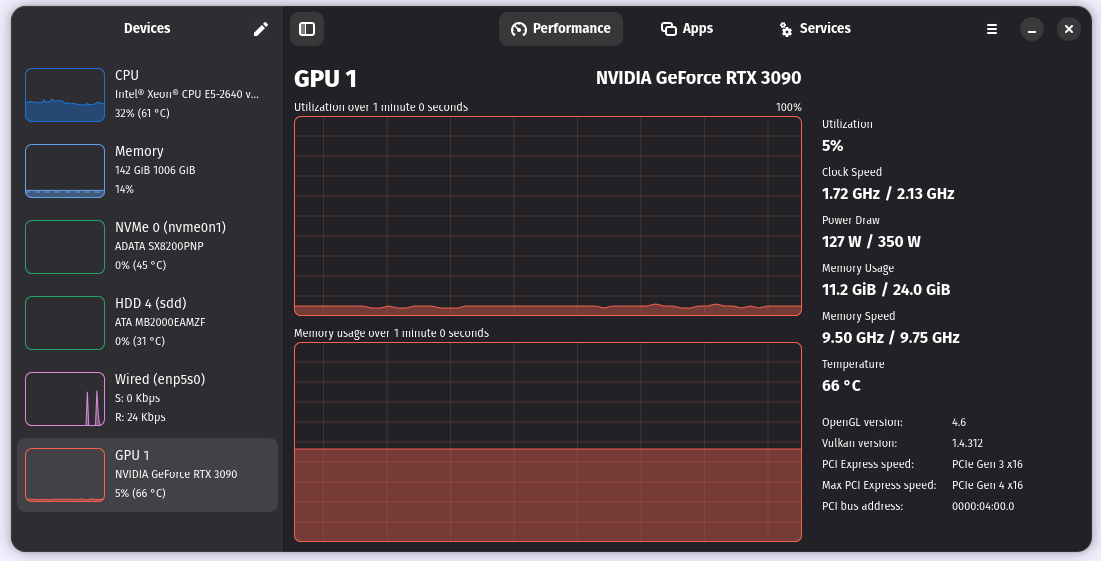Select the Wired (enp5s0) network device
The image size is (1101, 561).
pyautogui.click(x=147, y=399)
